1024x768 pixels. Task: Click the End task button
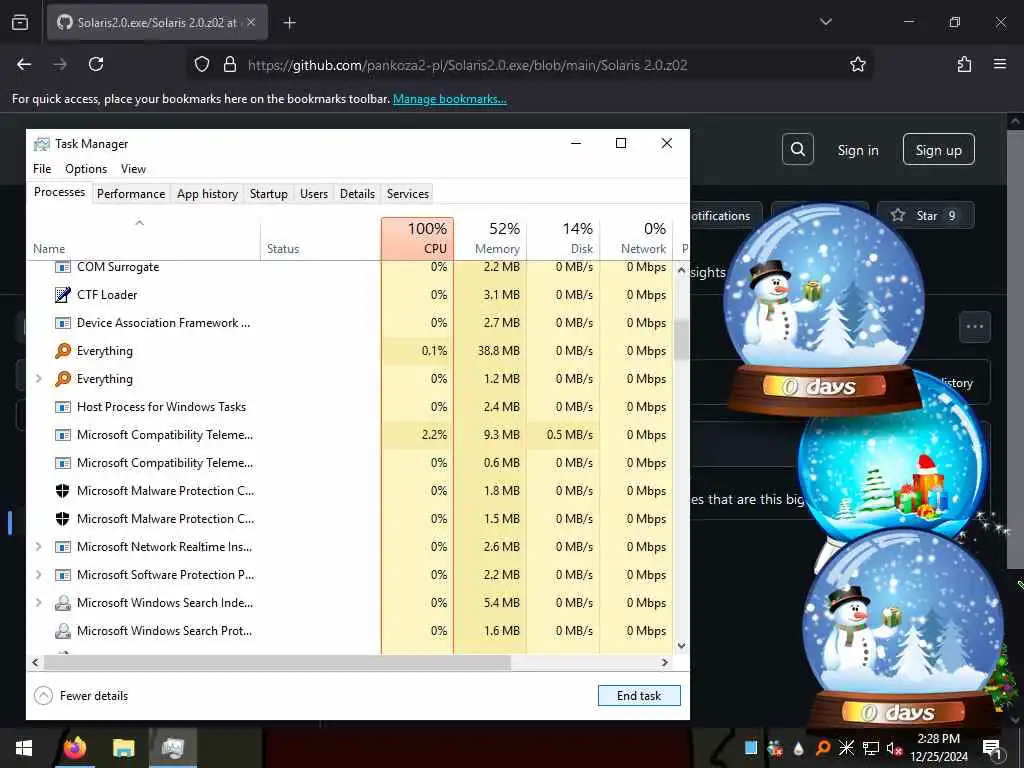[639, 696]
